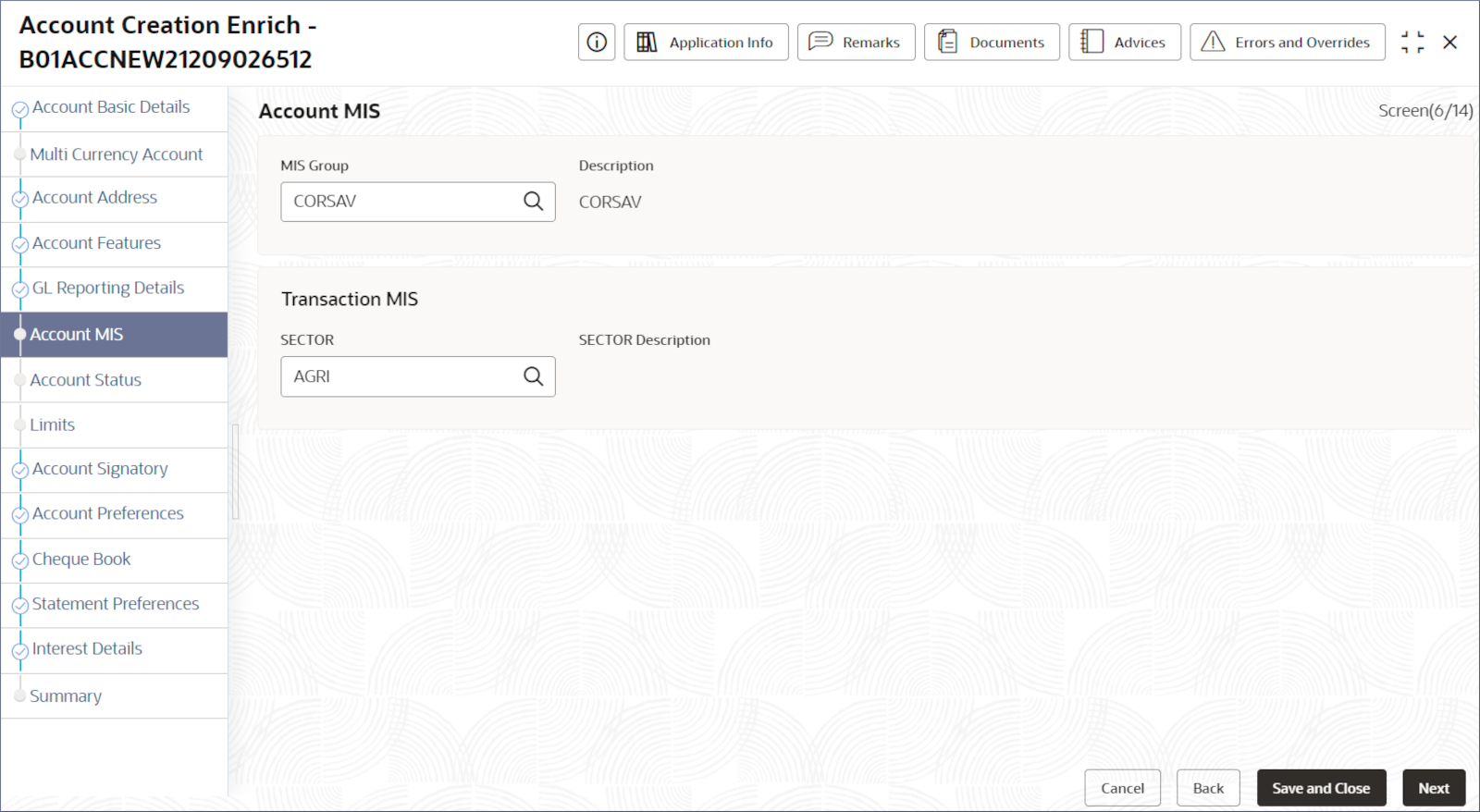The image size is (1480, 812).
Task: Click the checkmark icon beside Interest Details
Action: point(20,651)
